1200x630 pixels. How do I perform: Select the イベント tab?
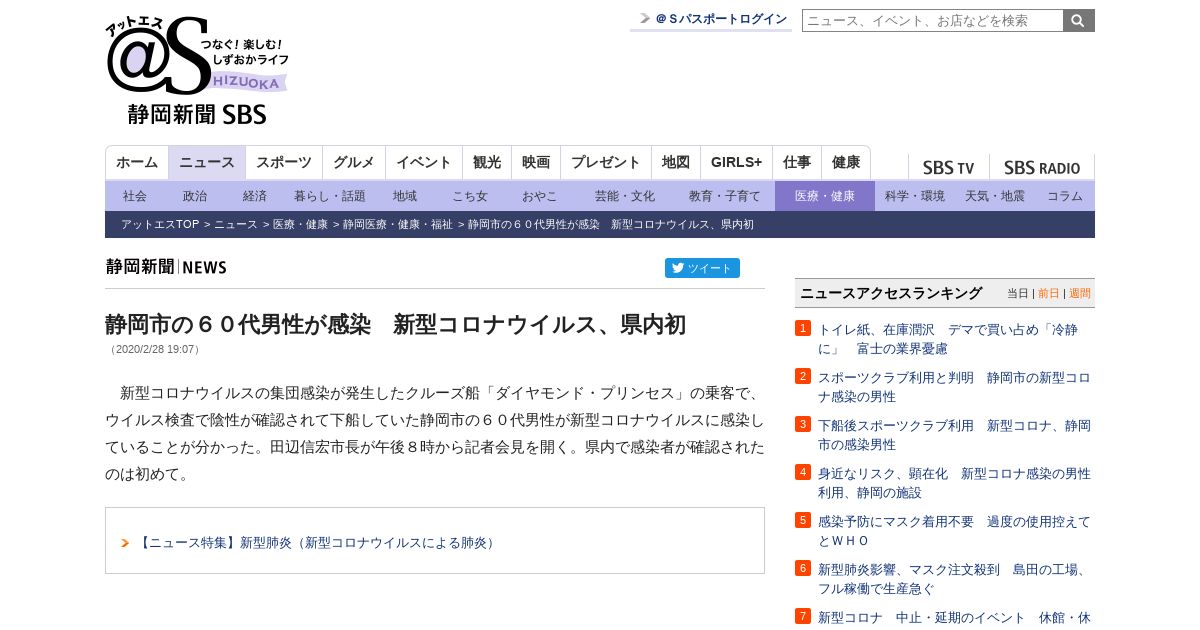424,162
